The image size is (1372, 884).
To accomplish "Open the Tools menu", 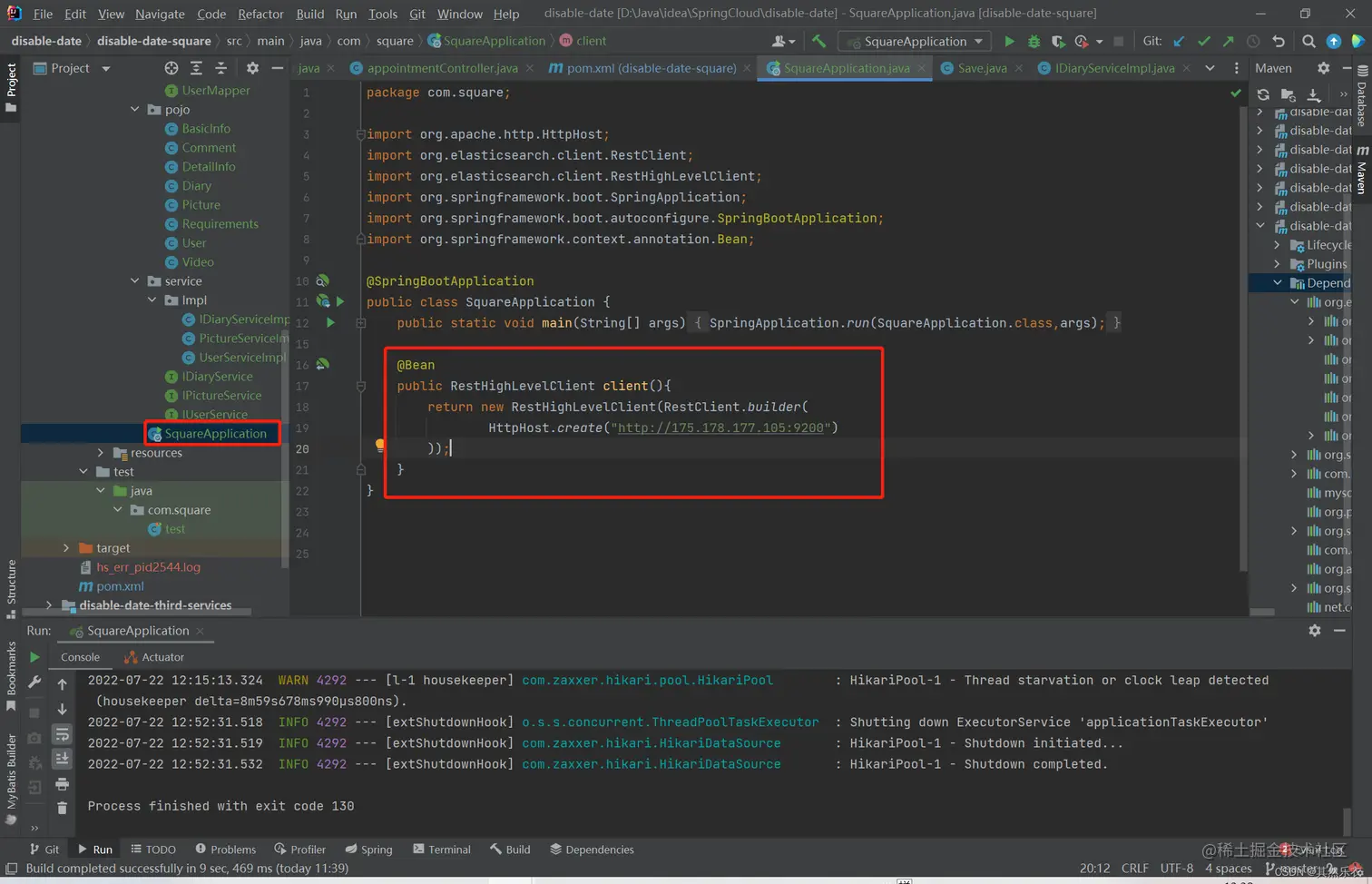I will tap(383, 14).
